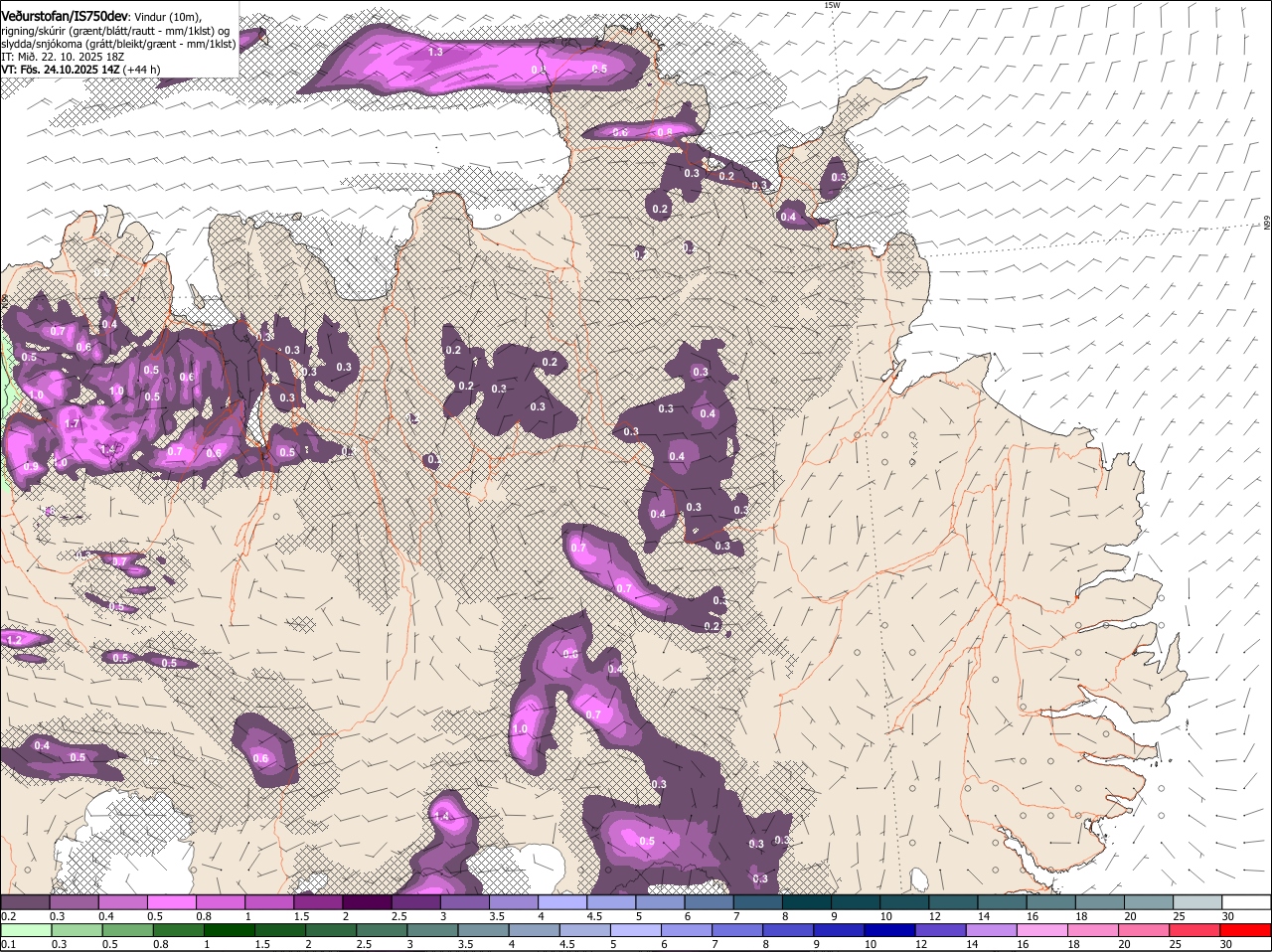Select the 1.7 precipitation value label
1272x952 pixels.
pos(72,424)
